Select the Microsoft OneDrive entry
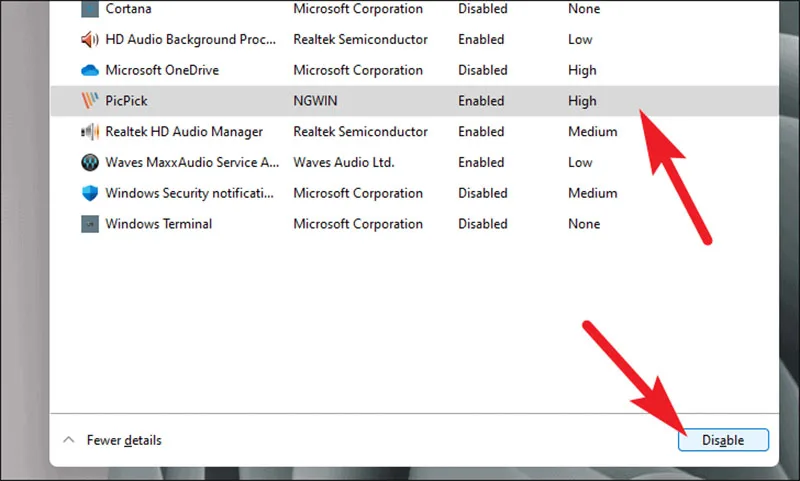 click(162, 70)
